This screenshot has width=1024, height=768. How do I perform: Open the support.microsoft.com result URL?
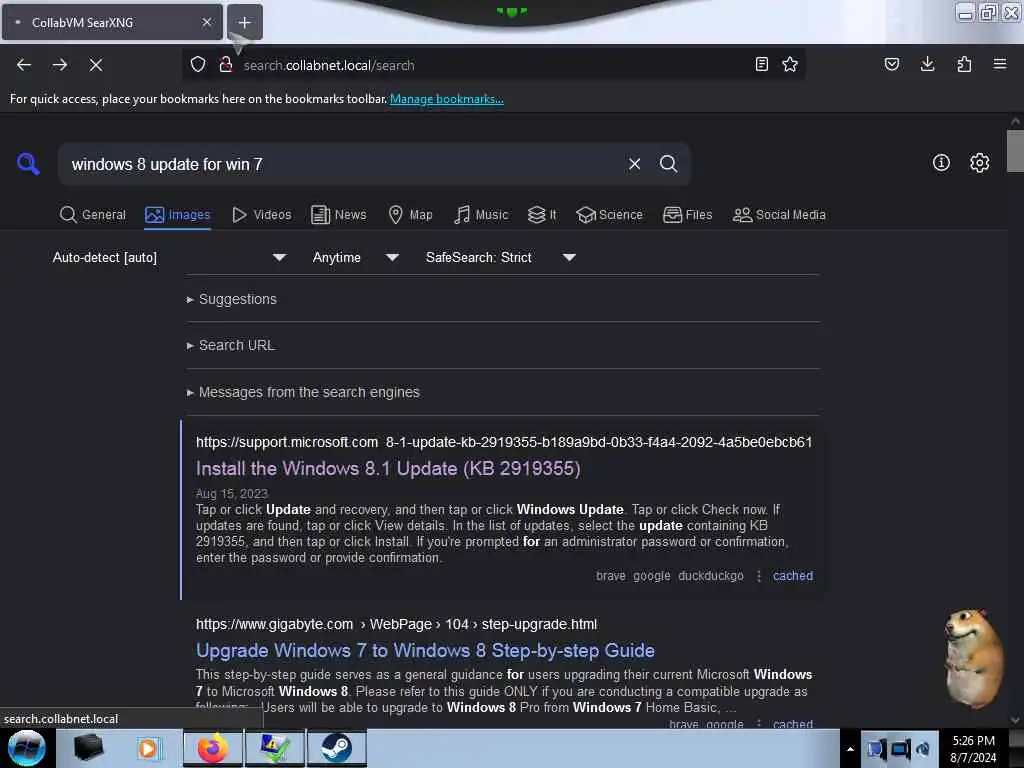(504, 442)
